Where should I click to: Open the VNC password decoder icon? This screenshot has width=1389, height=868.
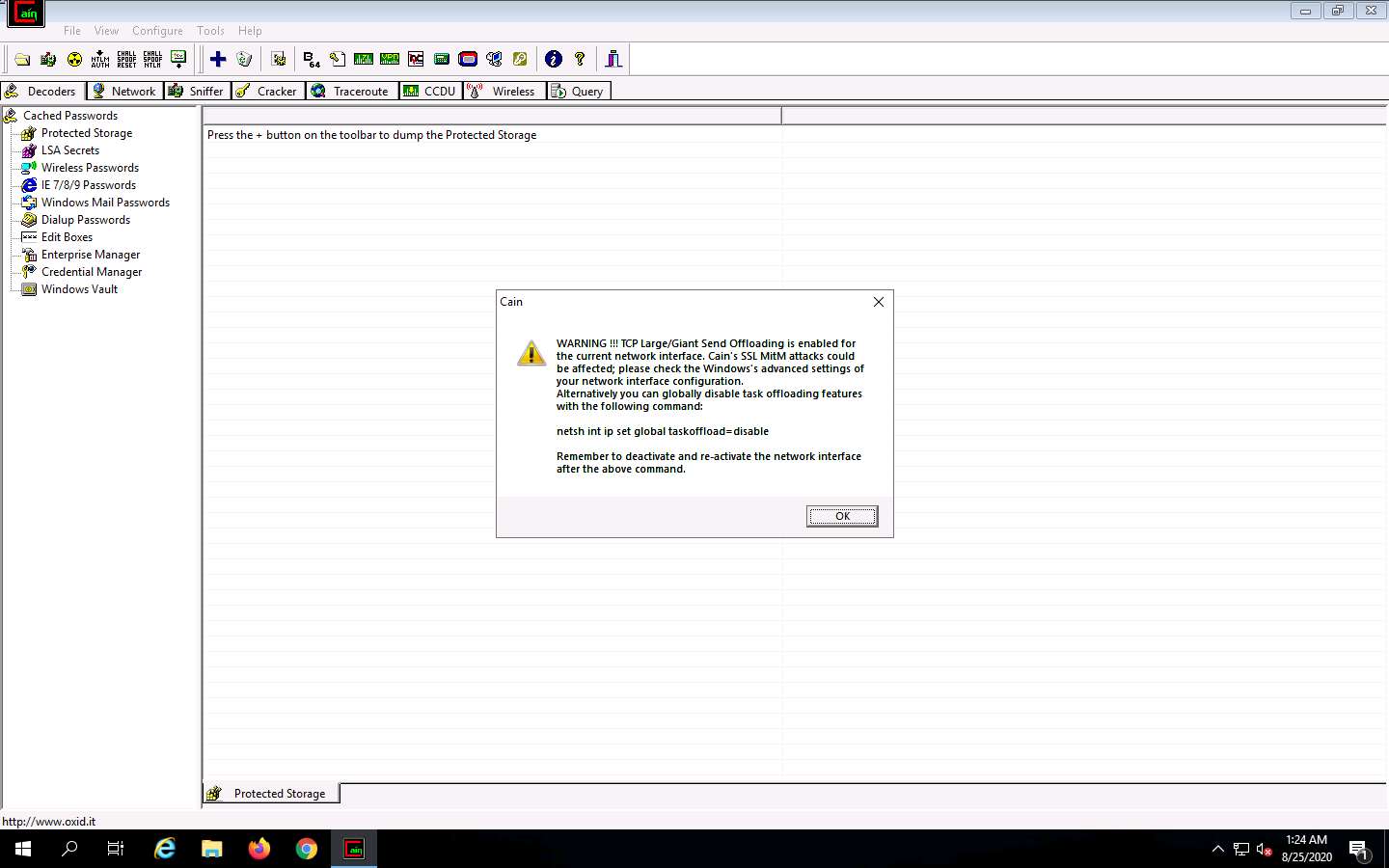pyautogui.click(x=416, y=59)
